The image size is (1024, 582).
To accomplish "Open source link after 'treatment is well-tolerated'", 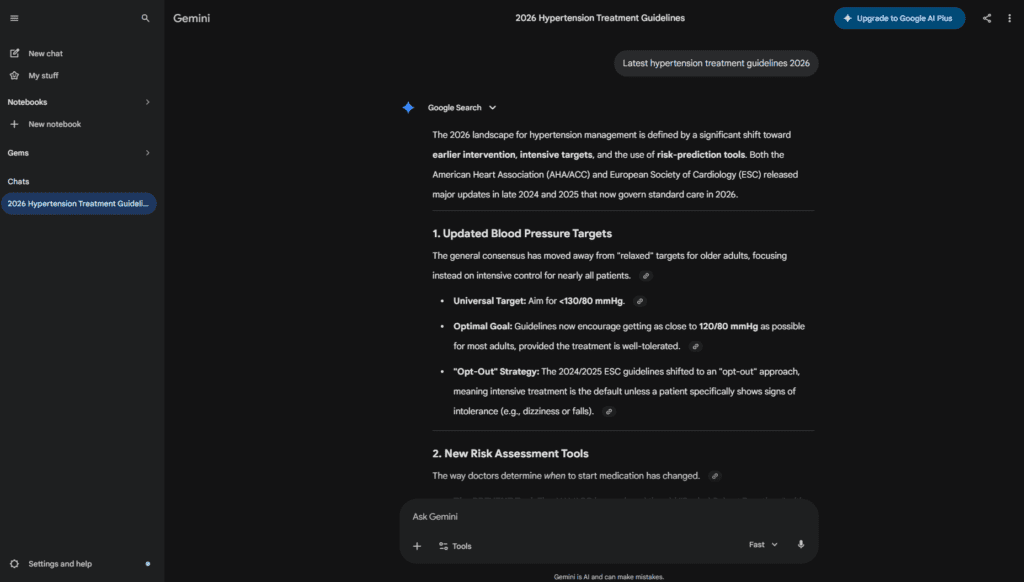I will pyautogui.click(x=696, y=346).
